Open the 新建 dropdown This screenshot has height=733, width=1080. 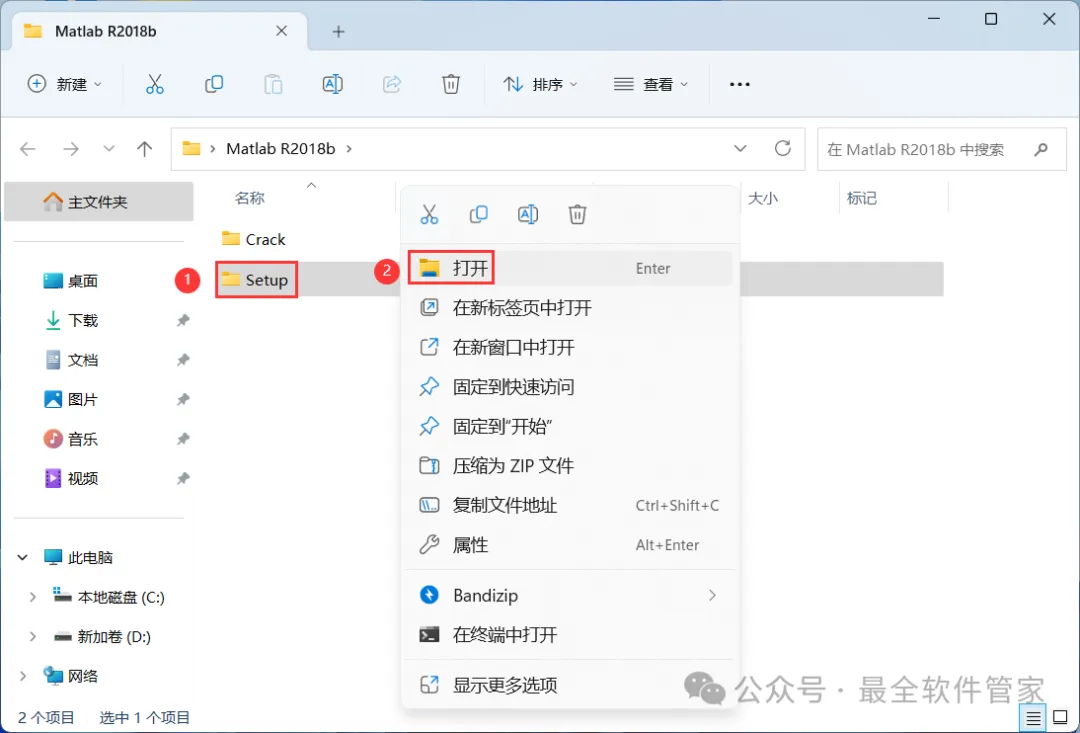[x=64, y=84]
